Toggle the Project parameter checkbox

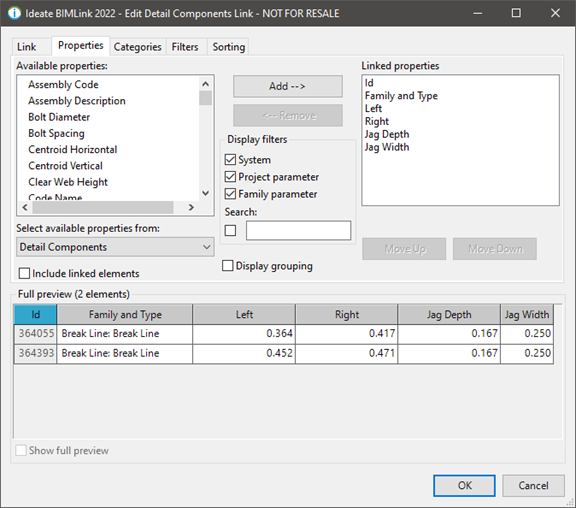(x=230, y=177)
